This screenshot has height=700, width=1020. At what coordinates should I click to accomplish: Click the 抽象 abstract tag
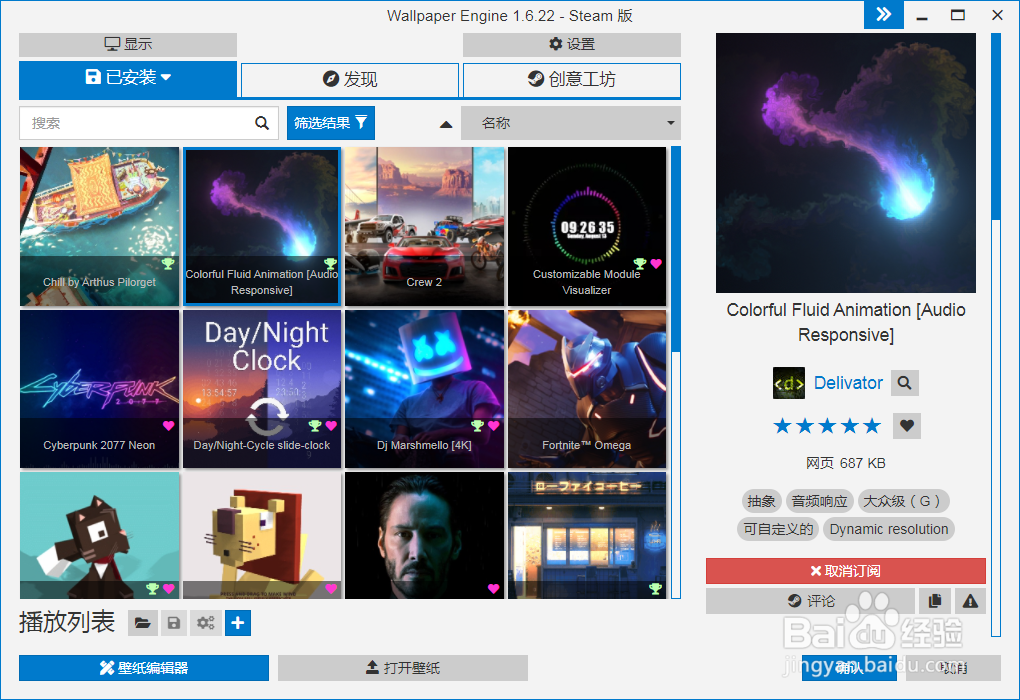pos(762,501)
